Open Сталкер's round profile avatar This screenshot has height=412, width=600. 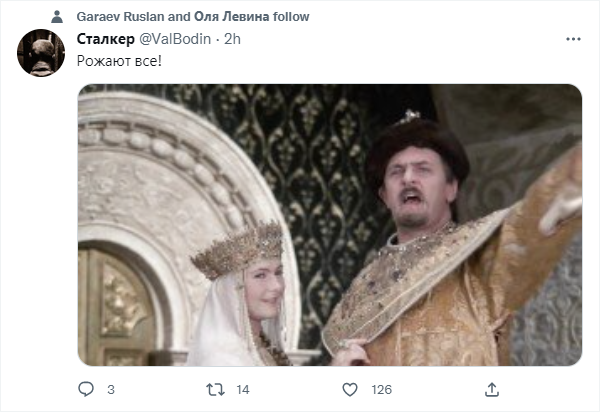[x=42, y=52]
